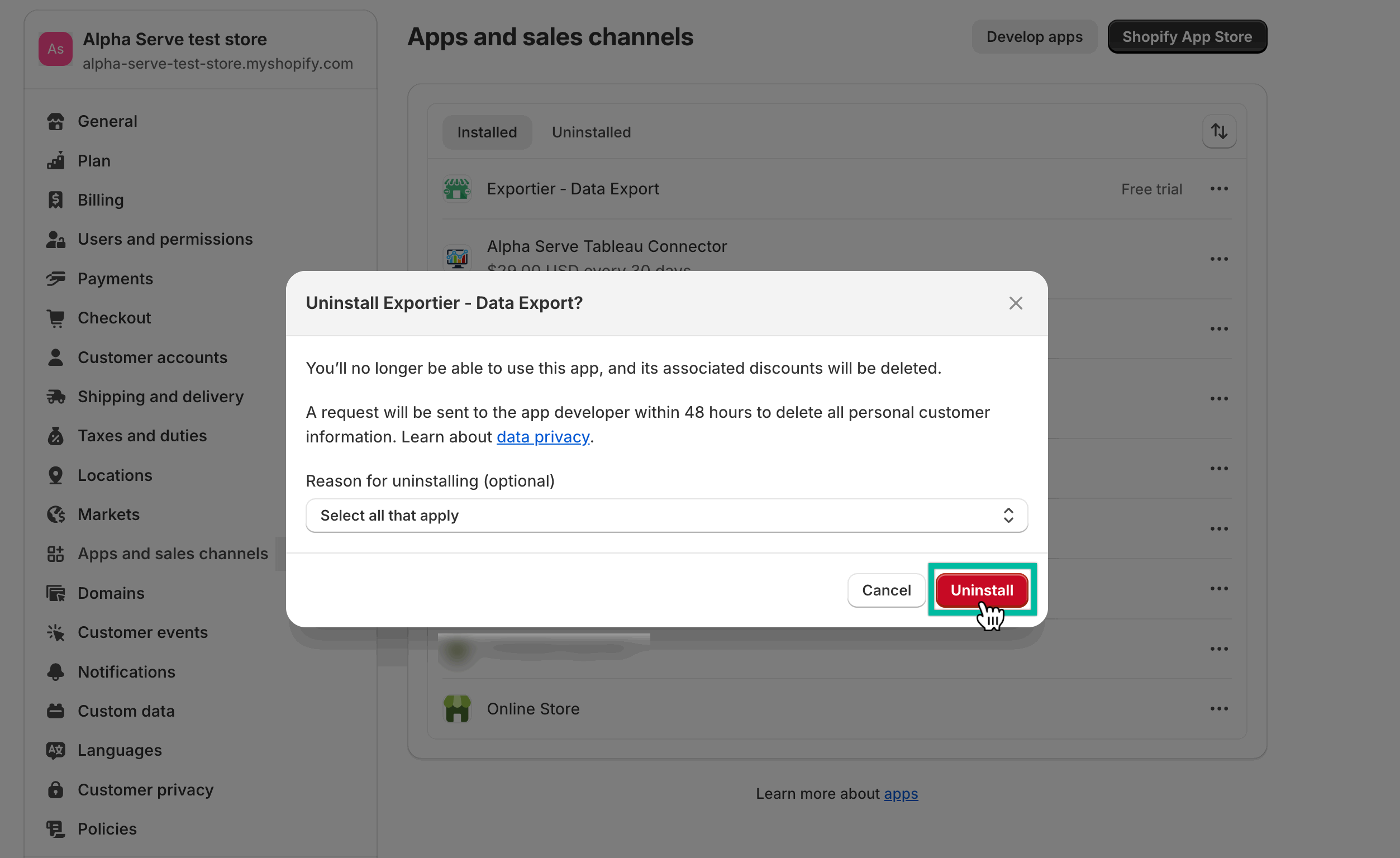The image size is (1400, 858).
Task: Click the Alpha Serve Tableau Connector app icon
Action: (x=457, y=259)
